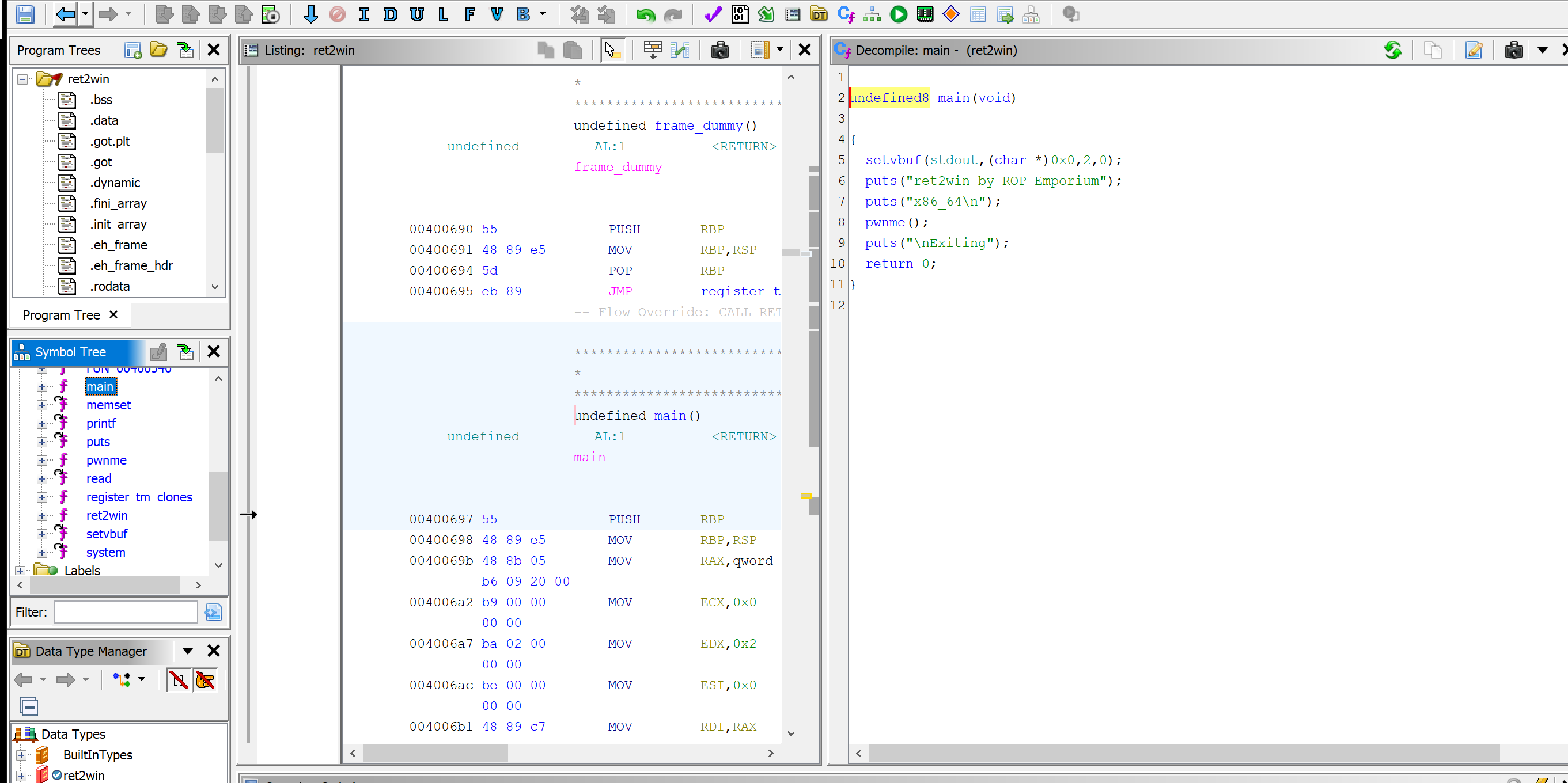Image resolution: width=1568 pixels, height=783 pixels.
Task: Select .got.plt in Program Trees
Action: (109, 141)
